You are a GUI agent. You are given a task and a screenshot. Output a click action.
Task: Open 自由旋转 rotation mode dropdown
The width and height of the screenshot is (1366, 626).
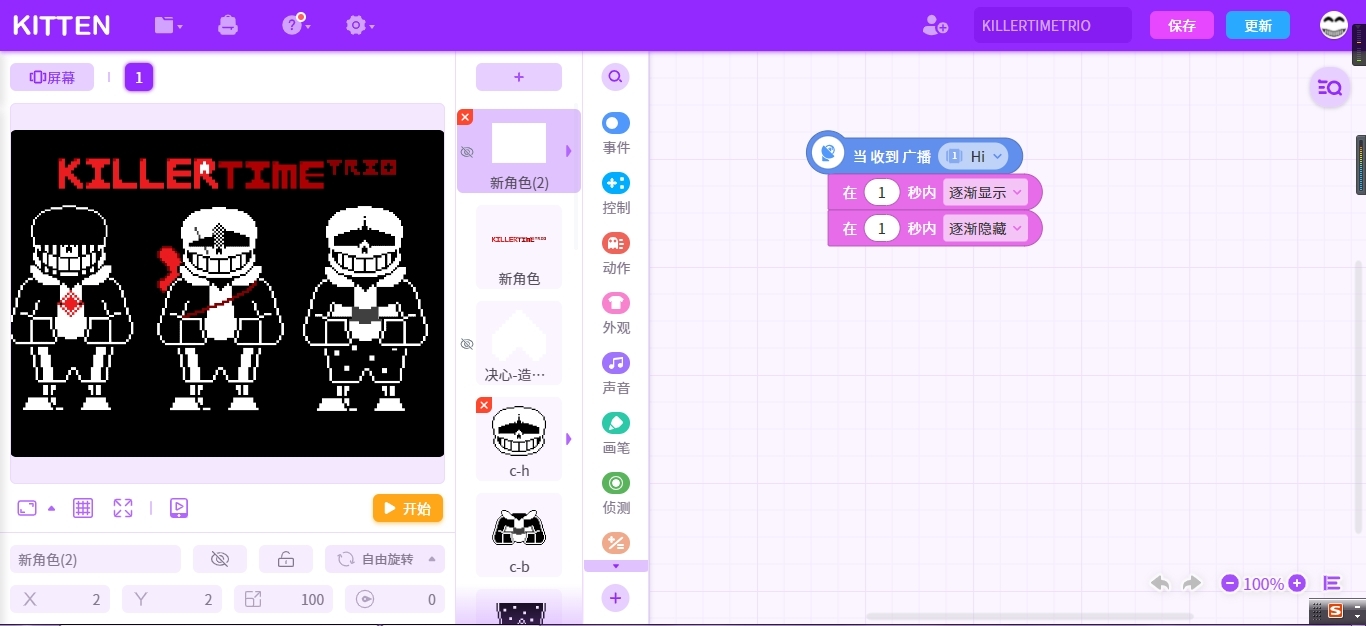point(385,559)
